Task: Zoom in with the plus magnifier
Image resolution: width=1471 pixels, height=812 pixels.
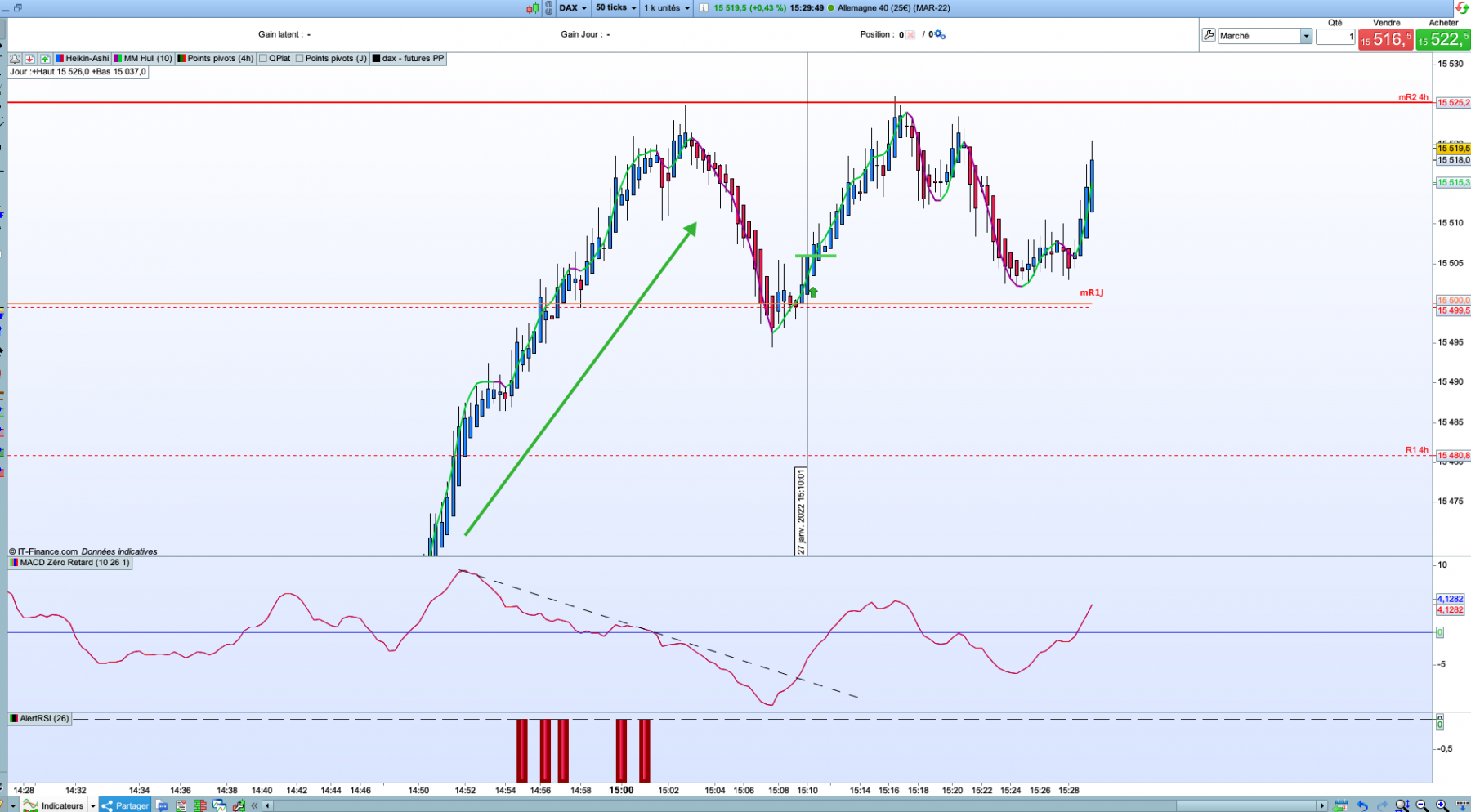Action: [1442, 806]
